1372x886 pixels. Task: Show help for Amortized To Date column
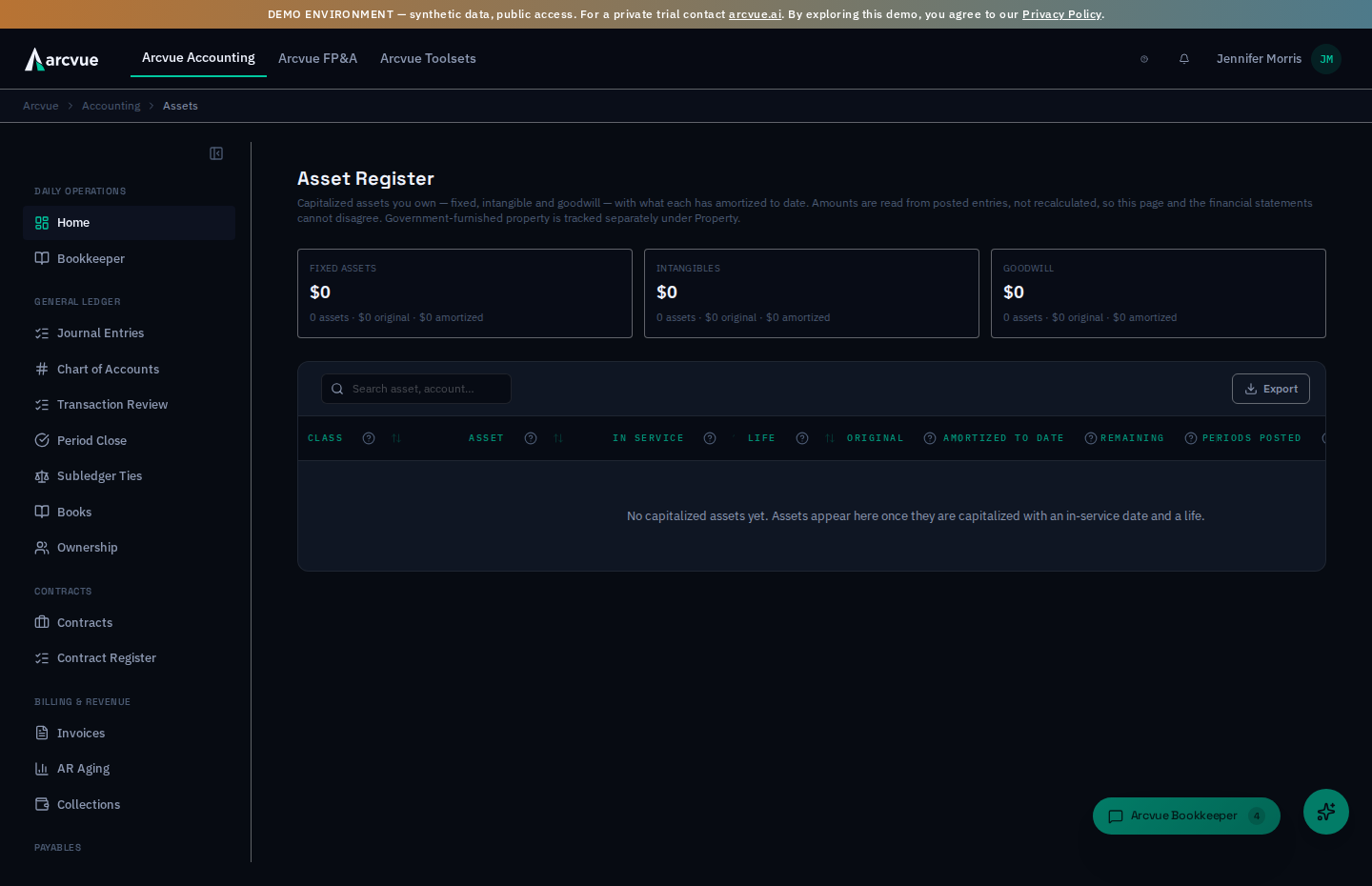coord(1091,438)
